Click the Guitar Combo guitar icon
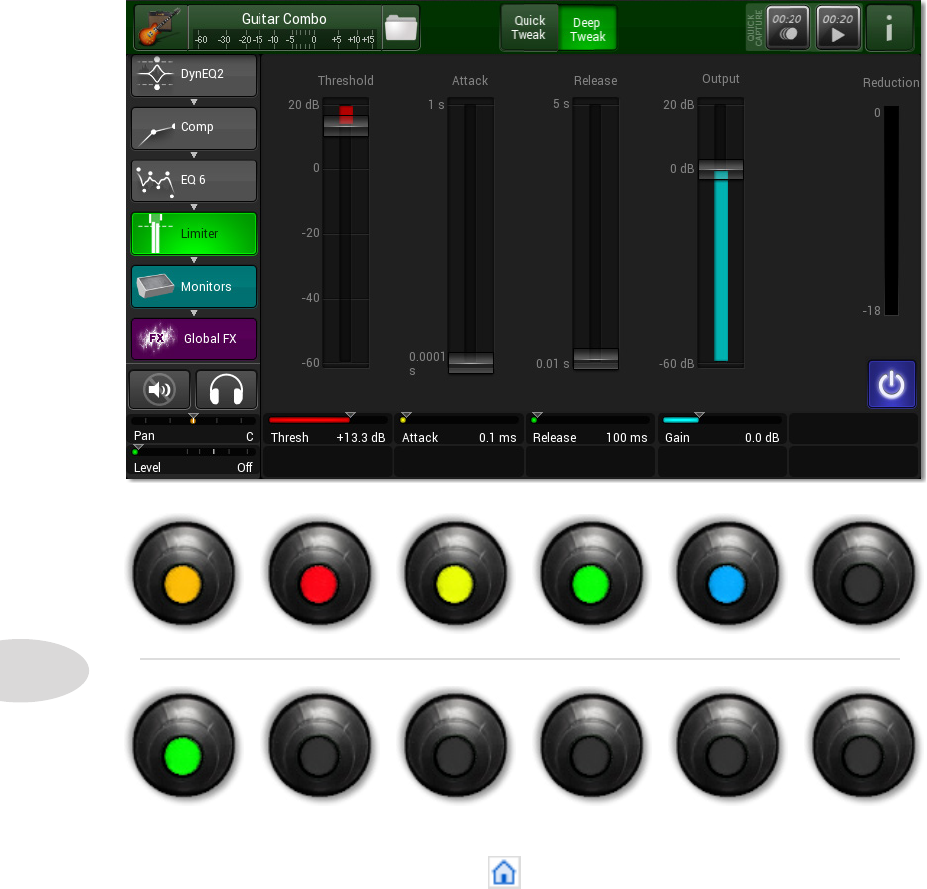927x889 pixels. point(160,27)
